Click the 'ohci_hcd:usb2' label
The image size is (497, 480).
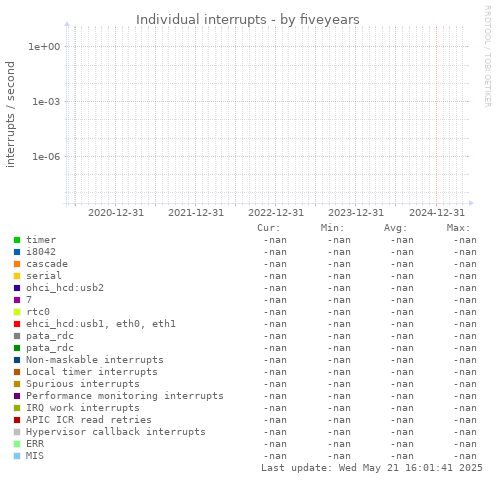click(65, 288)
